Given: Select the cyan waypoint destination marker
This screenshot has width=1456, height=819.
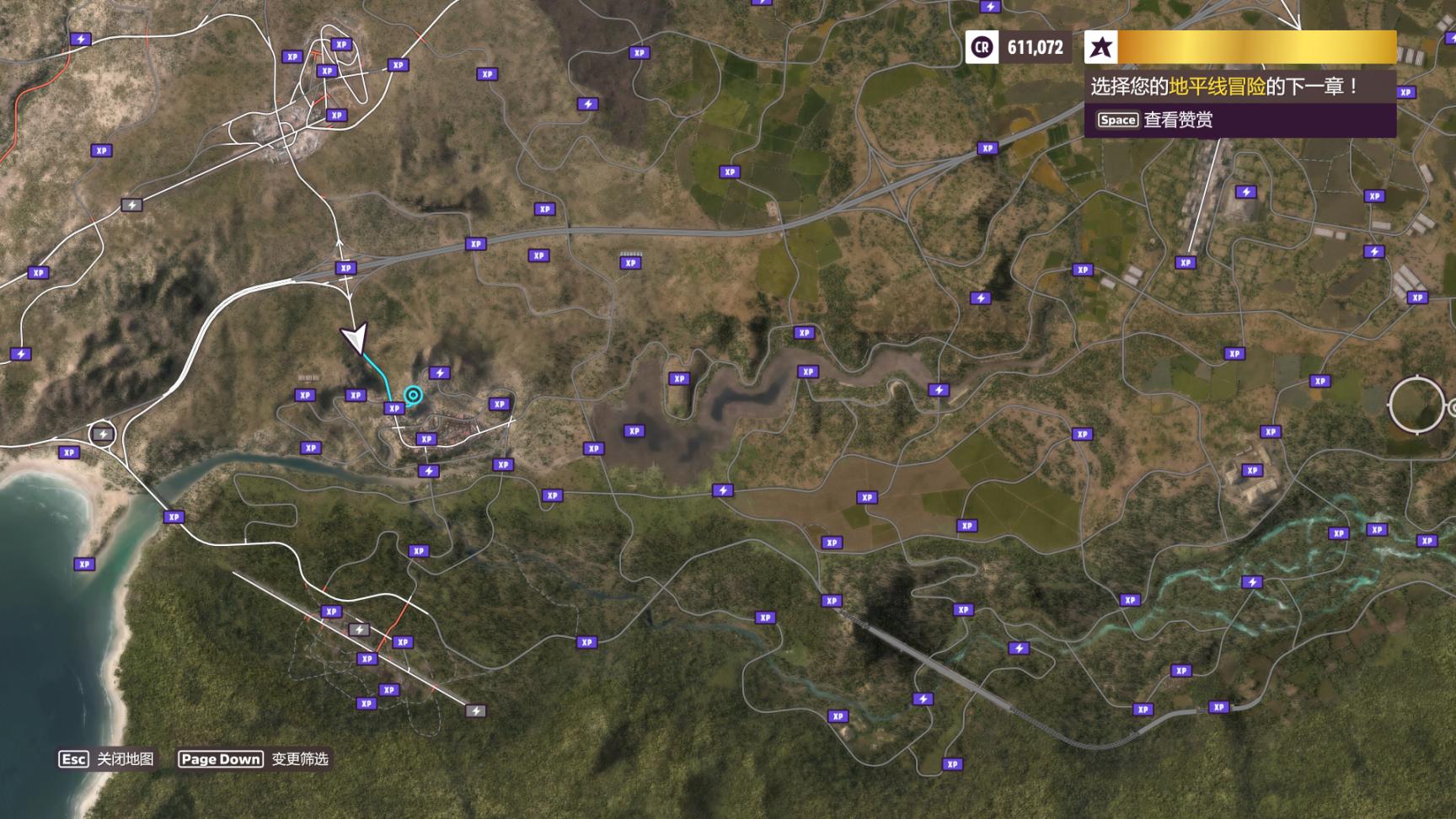Looking at the screenshot, I should [x=413, y=394].
